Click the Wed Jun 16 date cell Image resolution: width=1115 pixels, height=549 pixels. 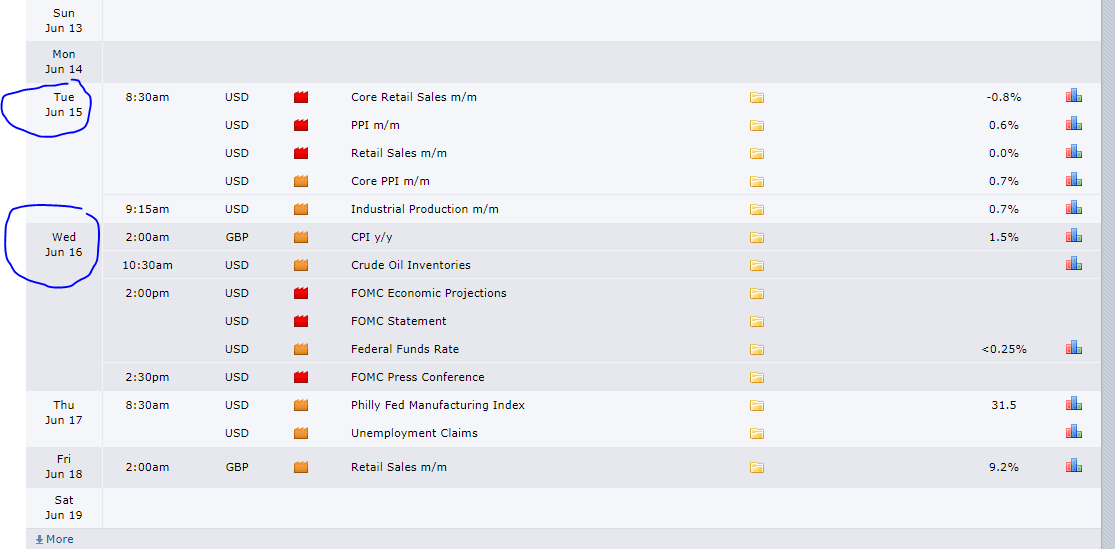[x=64, y=243]
